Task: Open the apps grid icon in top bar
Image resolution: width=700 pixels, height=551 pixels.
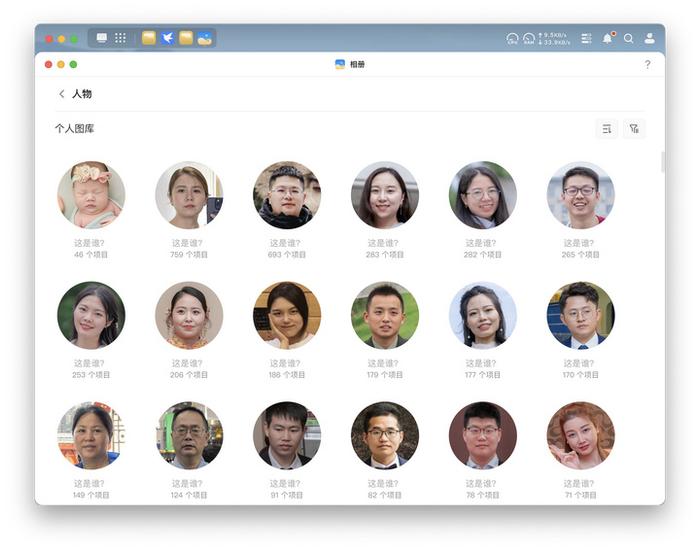Action: [x=120, y=38]
